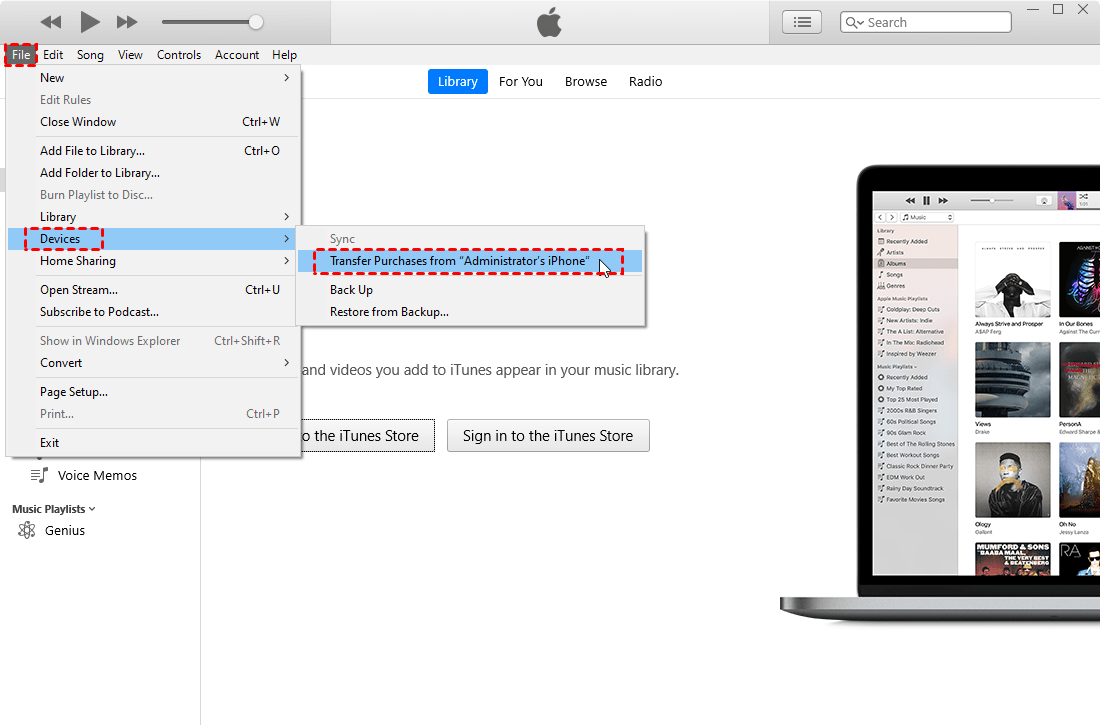
Task: Click the partly hidden iTunes Store button
Action: pos(368,436)
